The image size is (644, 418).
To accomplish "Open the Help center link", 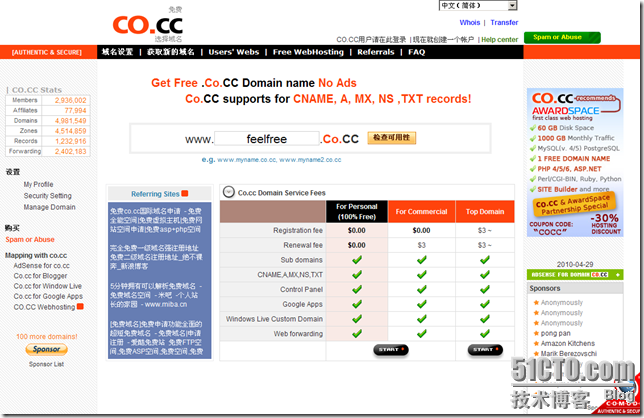I will tap(499, 40).
